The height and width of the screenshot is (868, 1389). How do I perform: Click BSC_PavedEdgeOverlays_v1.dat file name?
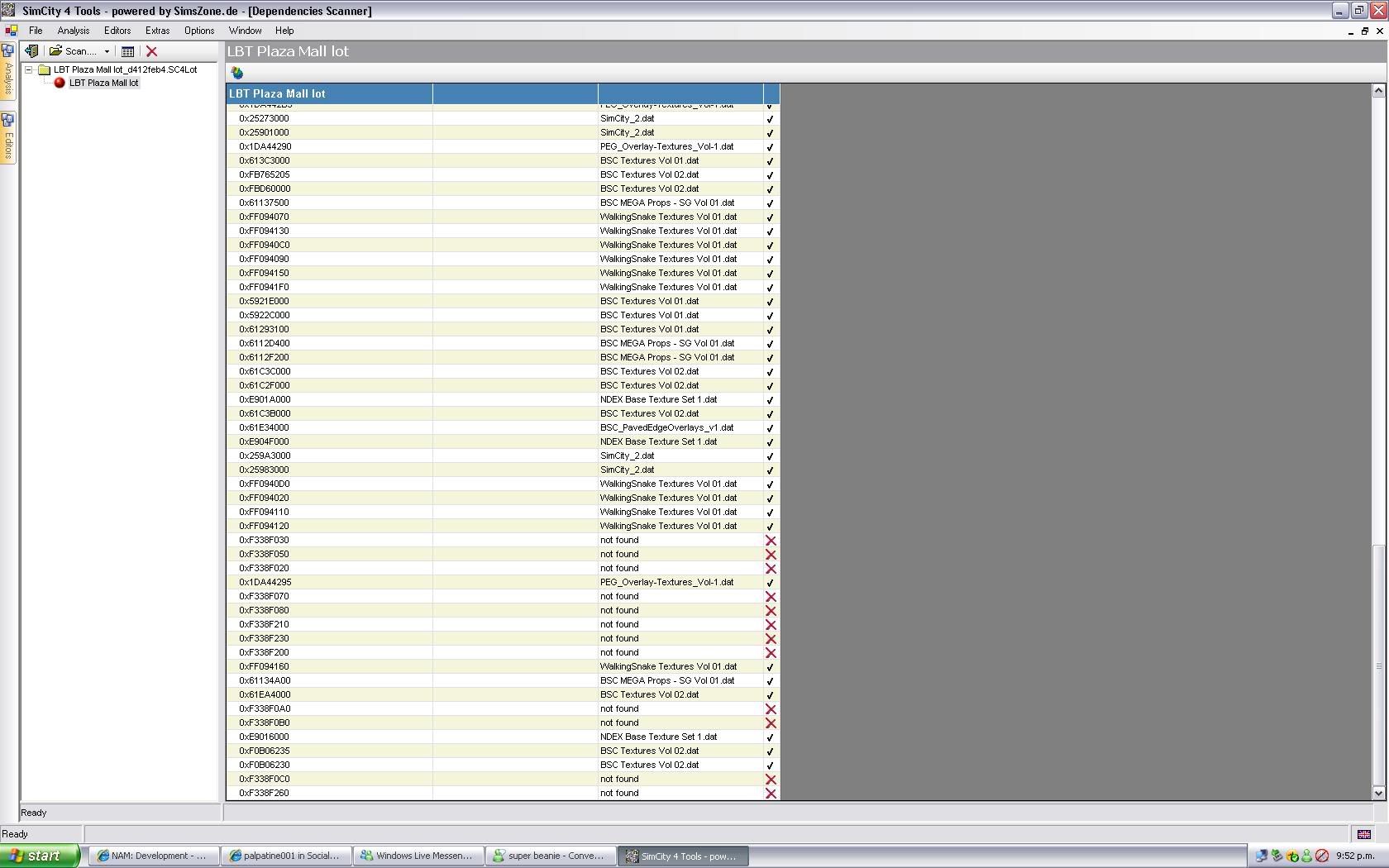pos(666,427)
